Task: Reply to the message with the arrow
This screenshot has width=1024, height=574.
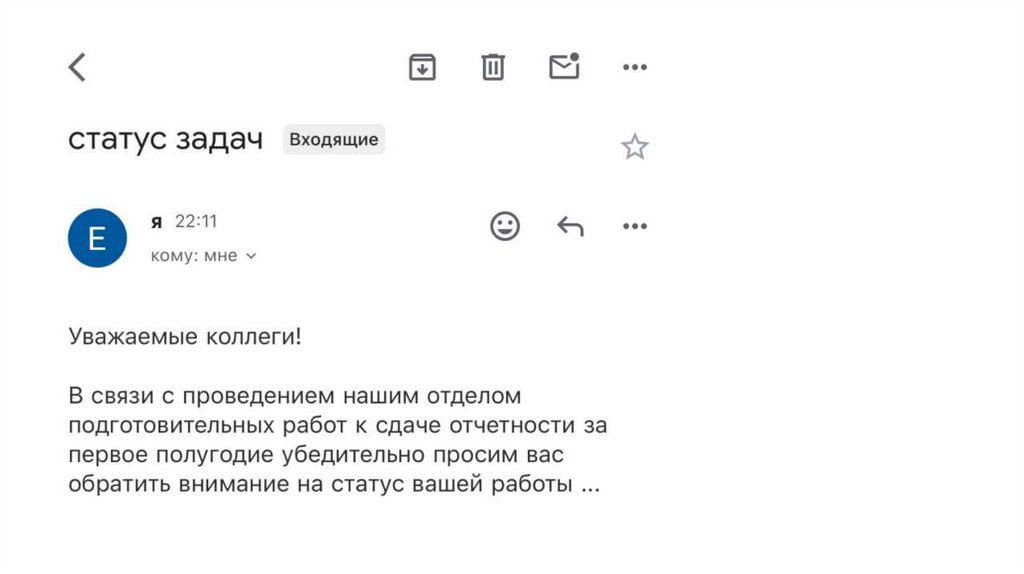Action: [570, 226]
